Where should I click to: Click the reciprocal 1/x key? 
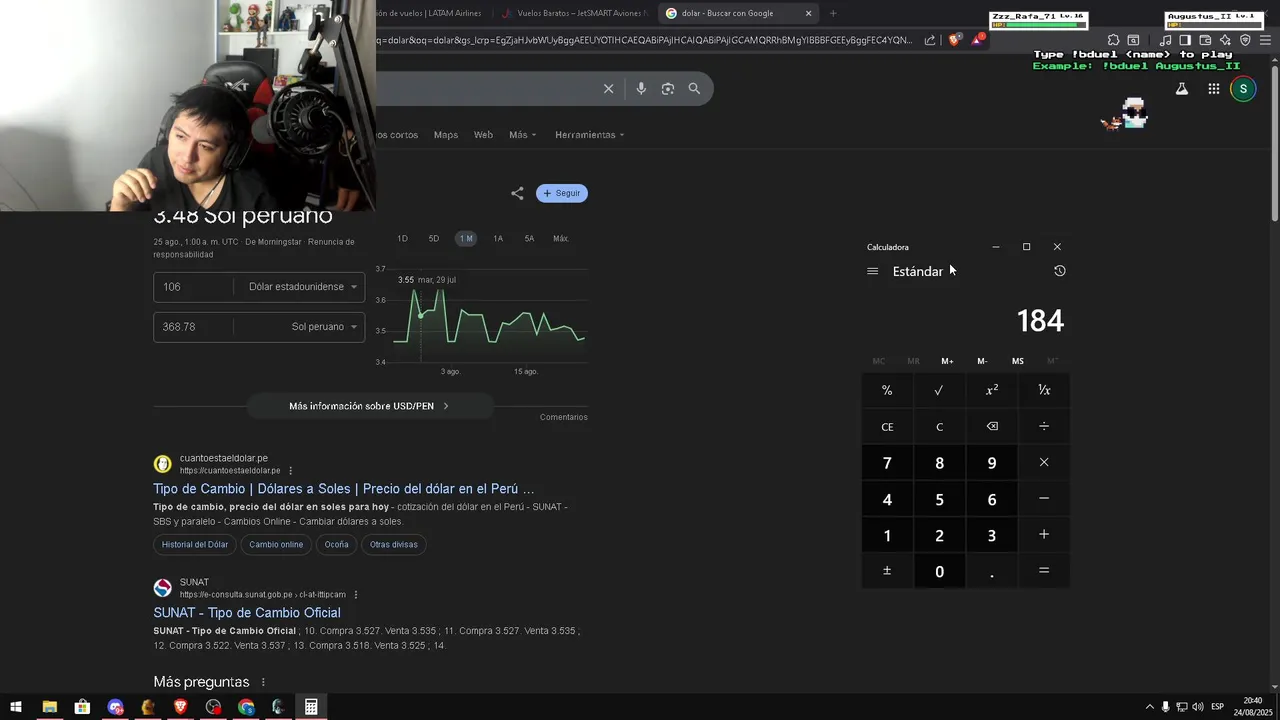[x=1044, y=390]
